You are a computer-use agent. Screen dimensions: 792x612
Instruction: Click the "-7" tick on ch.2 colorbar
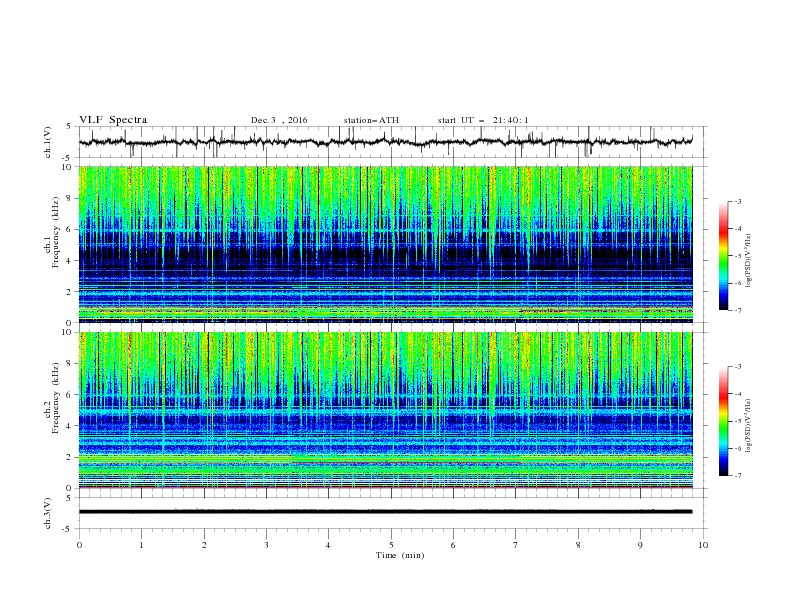(737, 475)
